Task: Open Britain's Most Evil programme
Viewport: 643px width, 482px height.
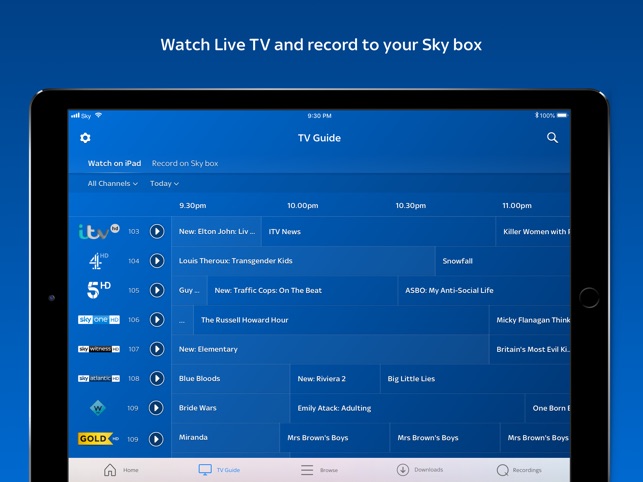Action: click(x=530, y=349)
